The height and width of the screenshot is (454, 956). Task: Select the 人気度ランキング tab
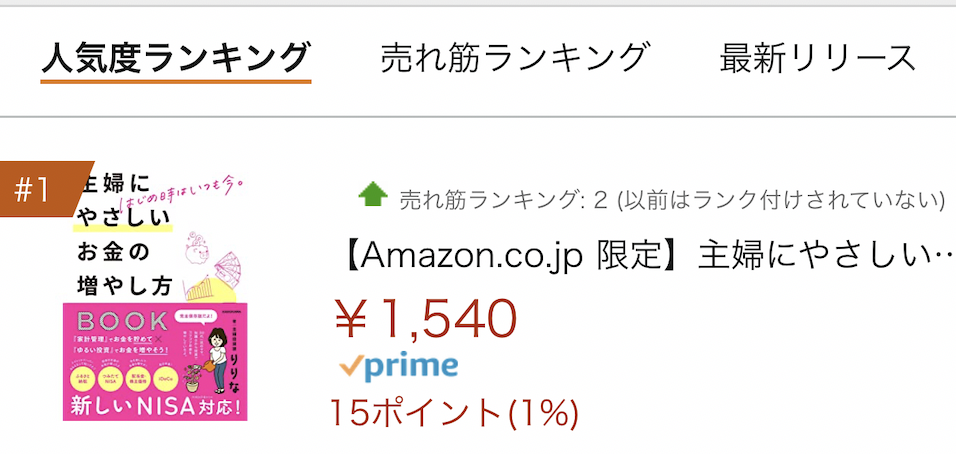176,59
